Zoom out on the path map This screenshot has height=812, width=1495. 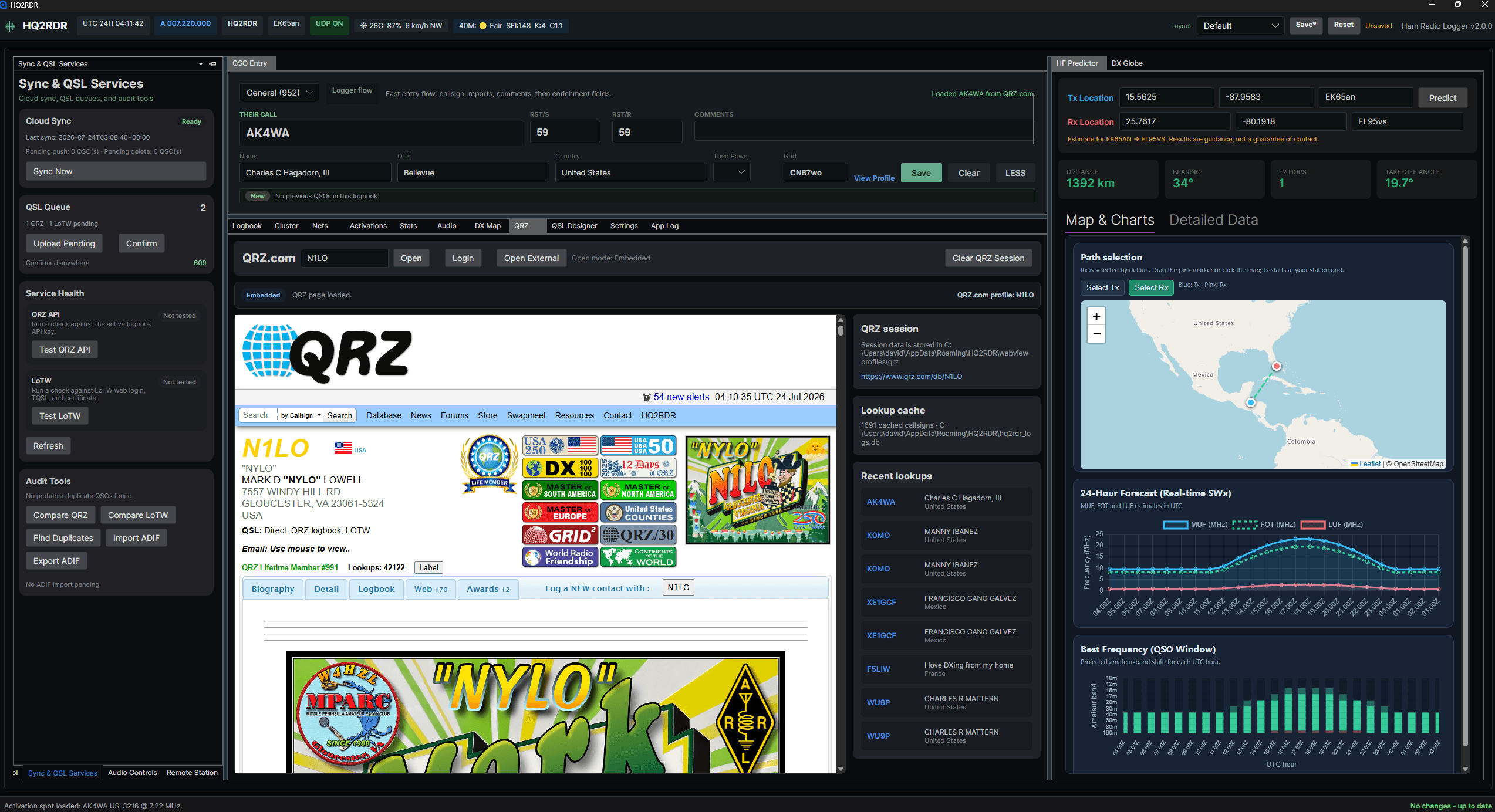coord(1096,334)
